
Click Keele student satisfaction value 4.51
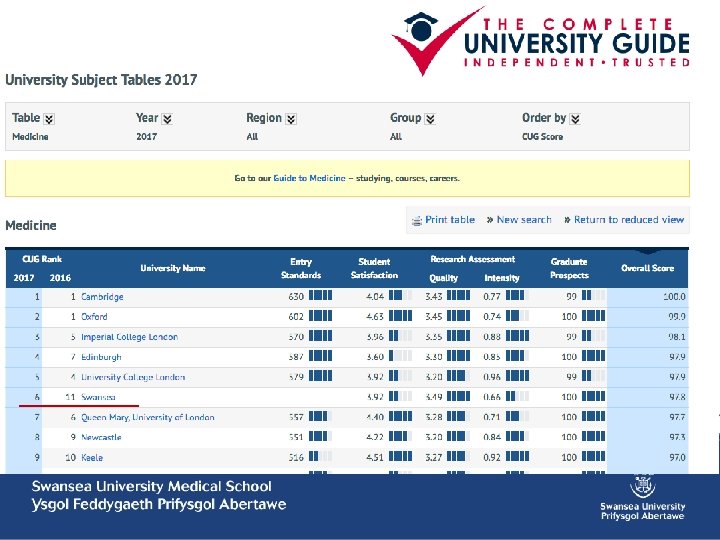[375, 457]
